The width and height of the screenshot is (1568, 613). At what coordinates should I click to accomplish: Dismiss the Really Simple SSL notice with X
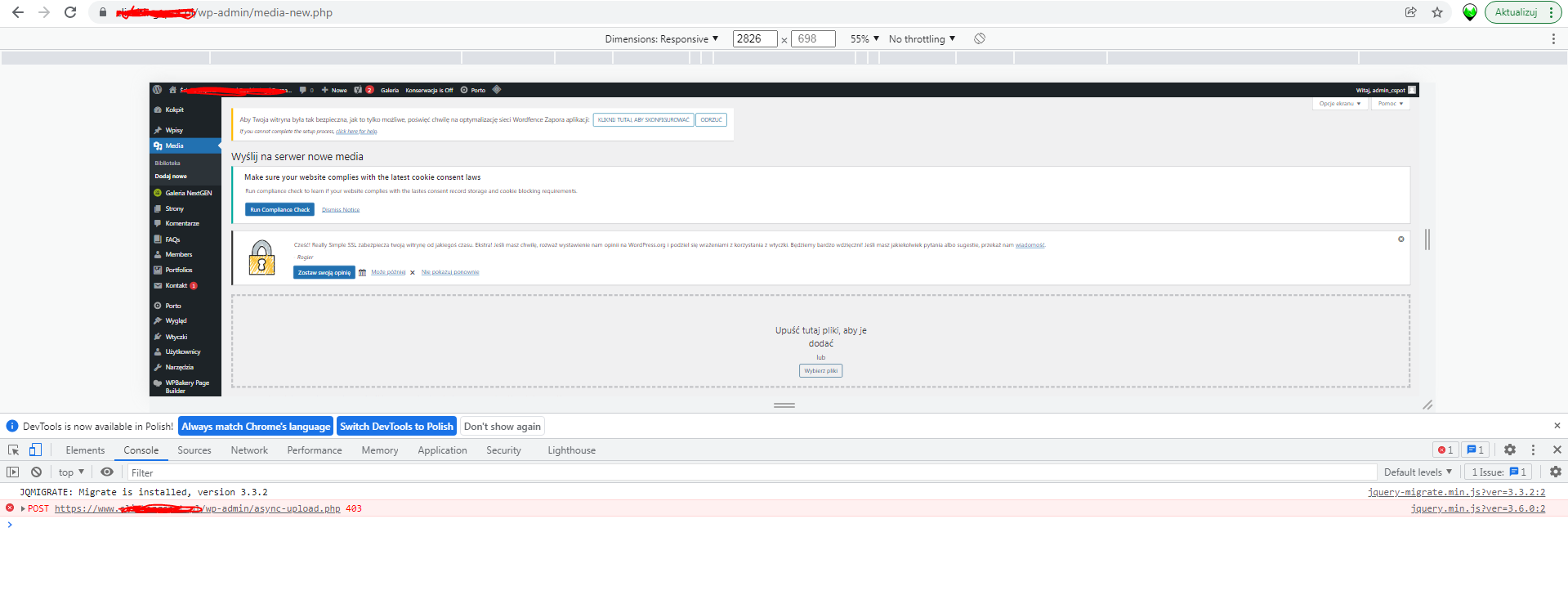[x=1400, y=239]
